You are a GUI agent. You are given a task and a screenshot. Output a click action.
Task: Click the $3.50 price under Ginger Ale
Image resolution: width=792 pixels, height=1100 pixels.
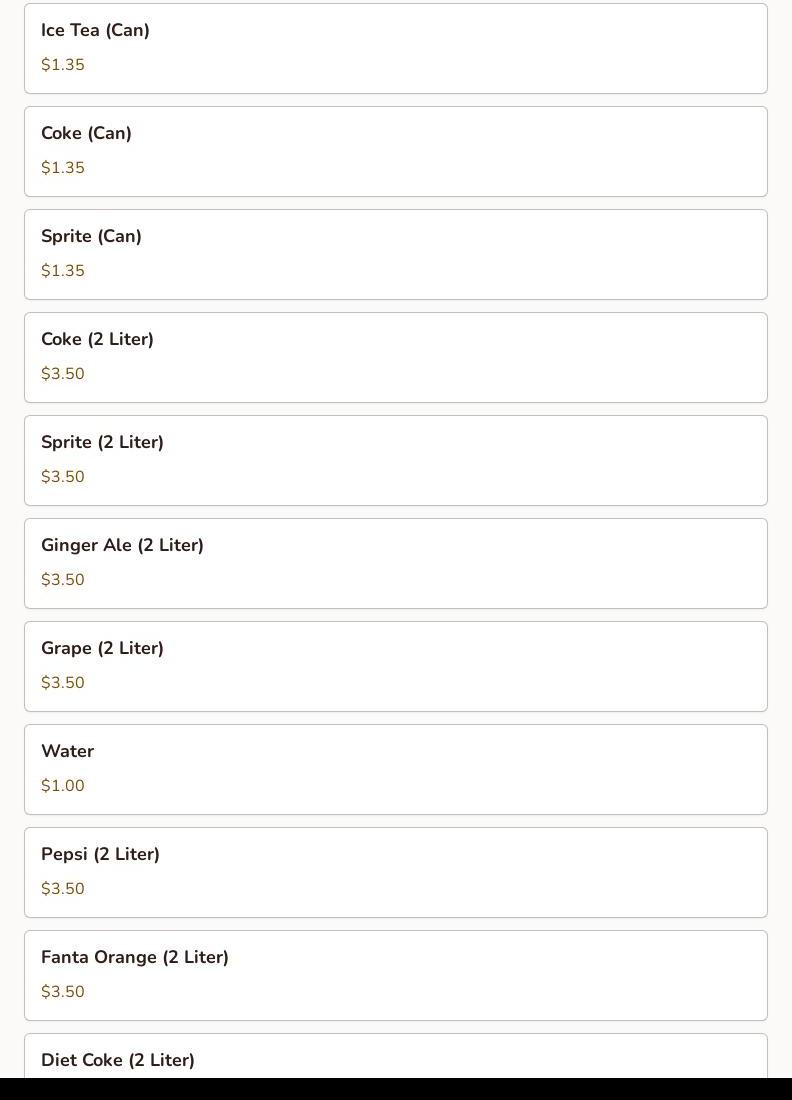click(x=63, y=580)
